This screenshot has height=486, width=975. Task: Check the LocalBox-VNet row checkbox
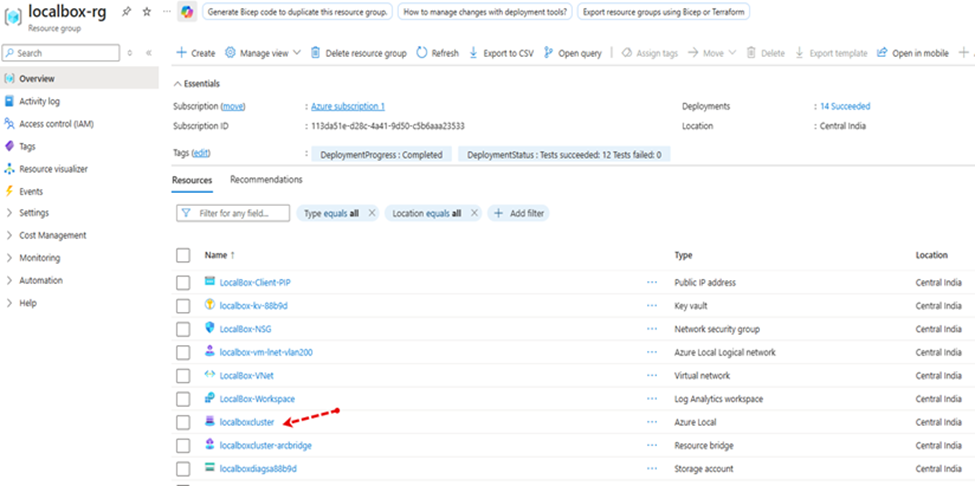click(x=183, y=376)
